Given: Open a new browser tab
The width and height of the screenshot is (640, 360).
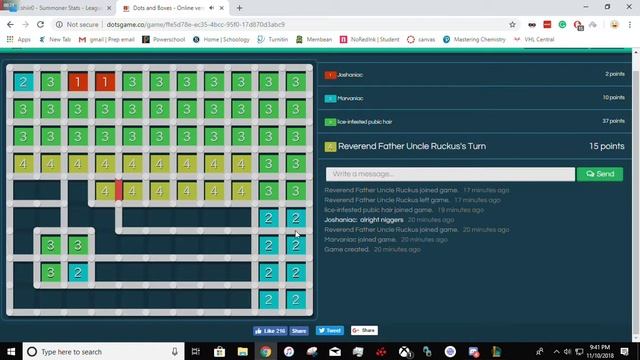Looking at the screenshot, I should [x=240, y=8].
